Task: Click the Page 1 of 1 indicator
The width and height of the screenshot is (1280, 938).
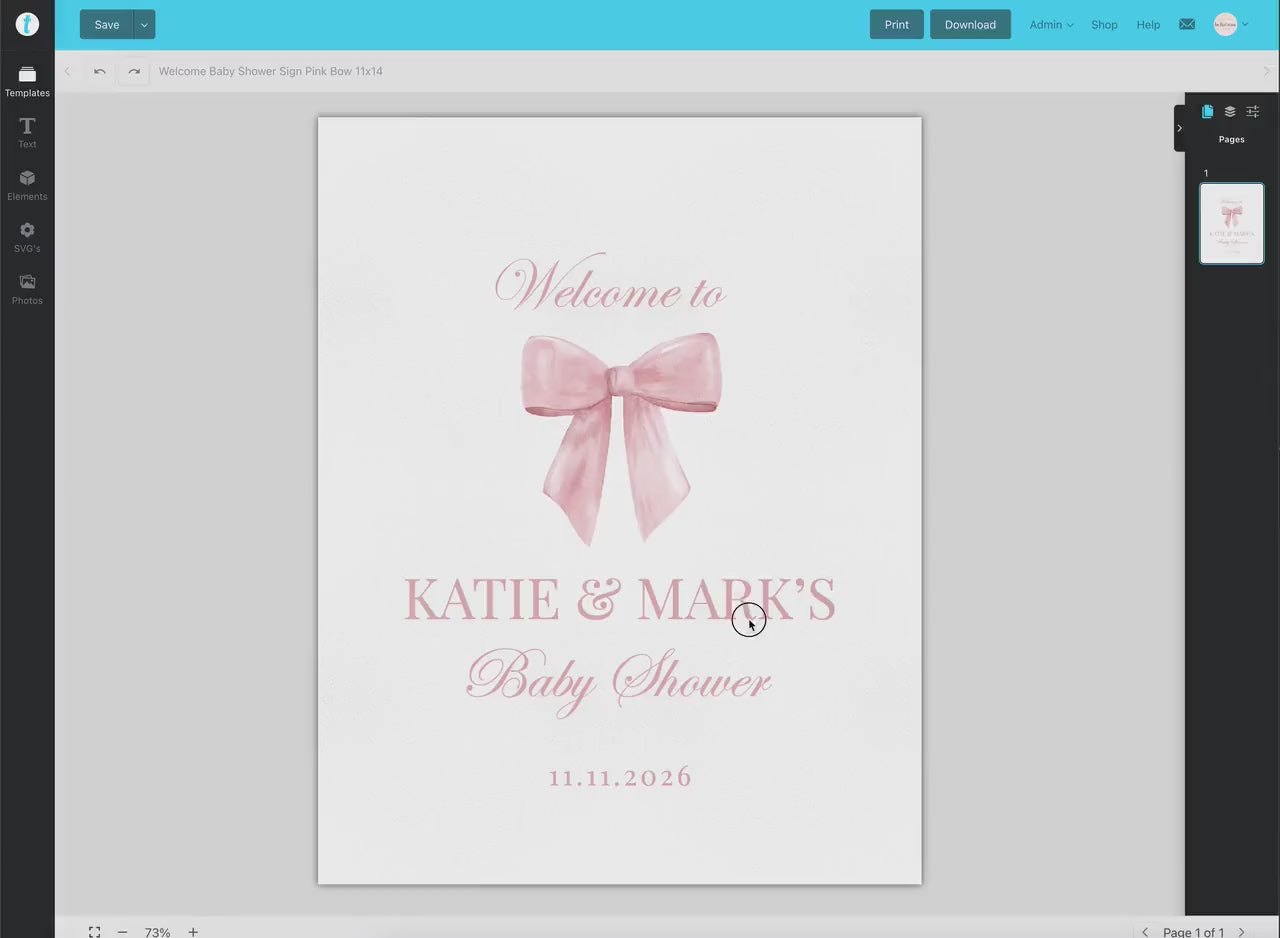Action: point(1193,932)
